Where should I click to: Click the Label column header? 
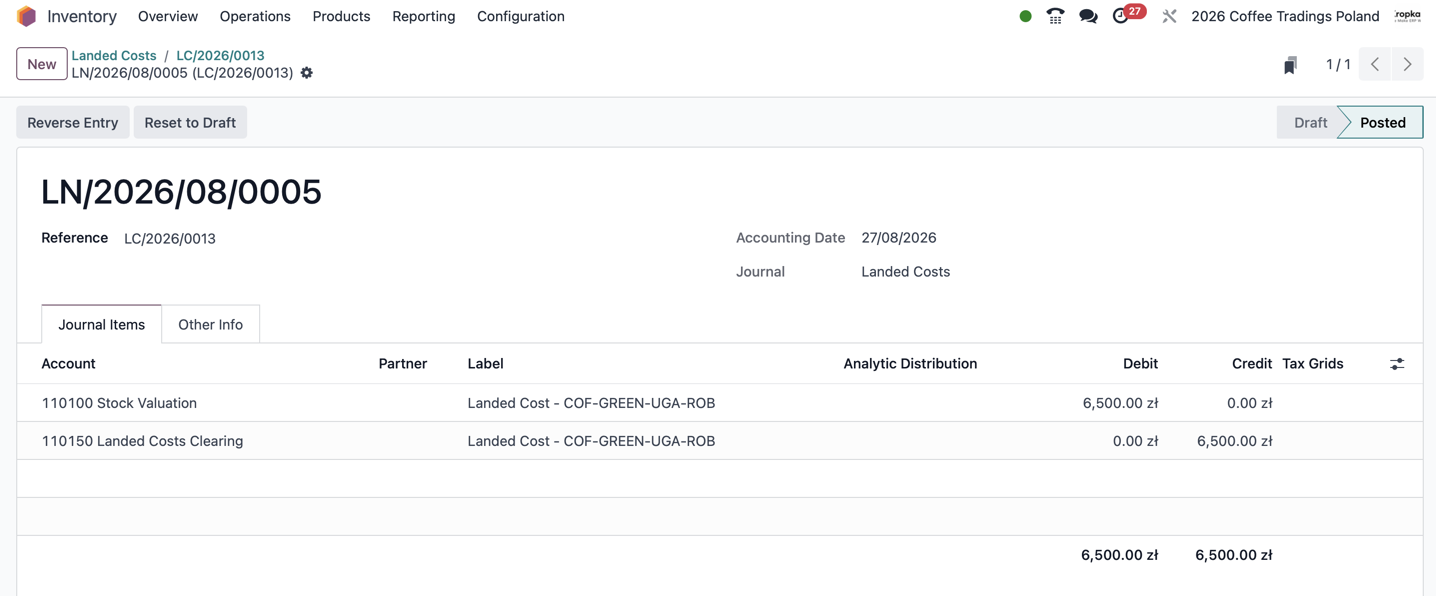485,364
